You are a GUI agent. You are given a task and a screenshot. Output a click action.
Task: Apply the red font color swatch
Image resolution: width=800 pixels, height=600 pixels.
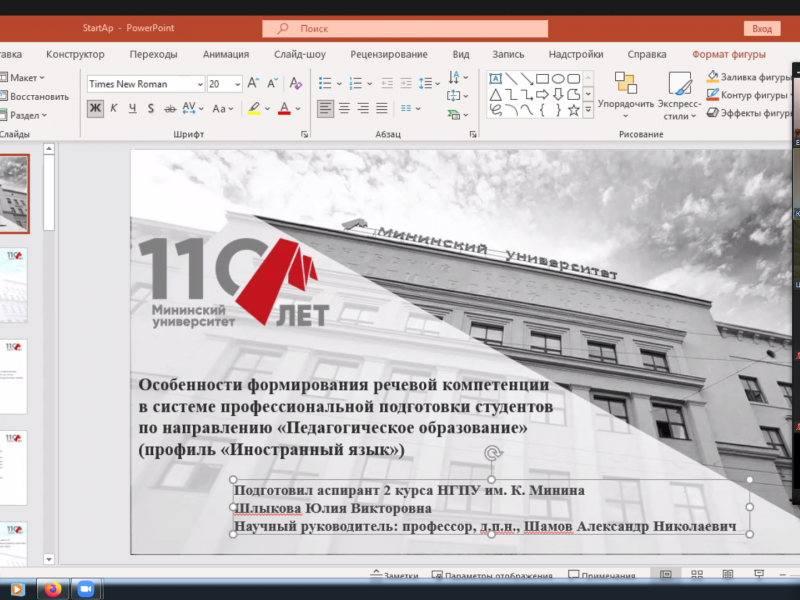284,108
